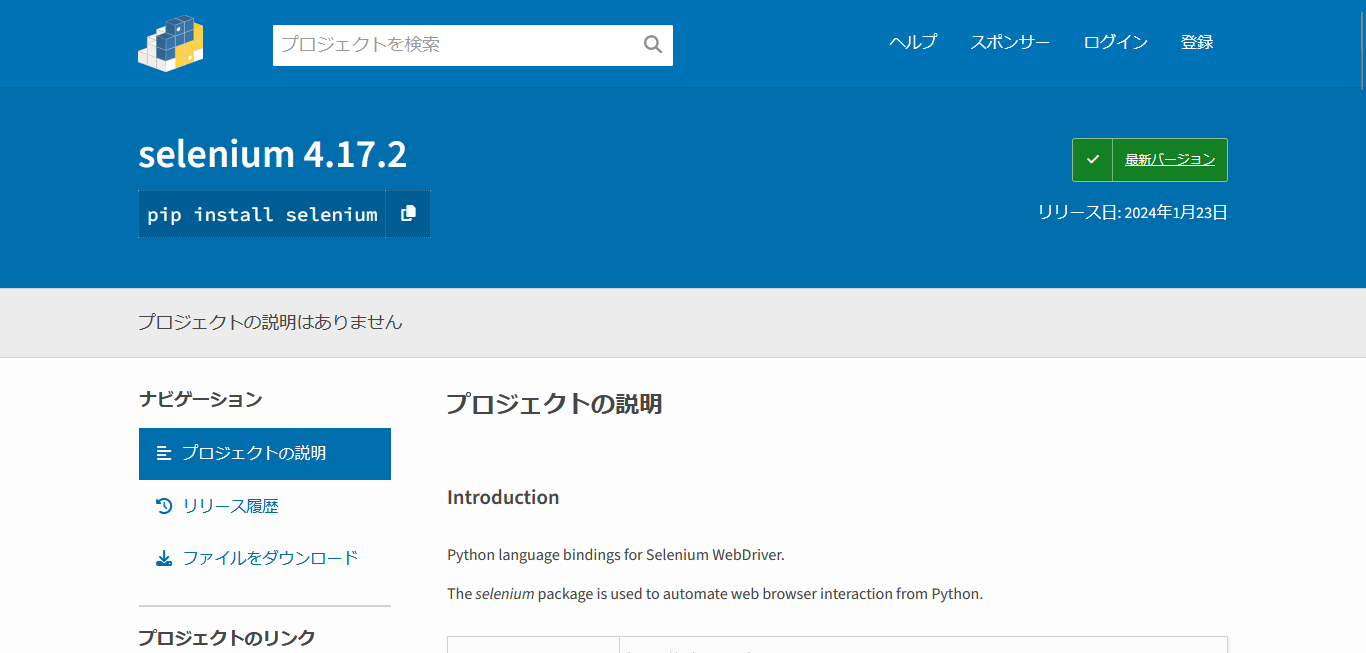Click the search magnifier icon

pyautogui.click(x=653, y=45)
